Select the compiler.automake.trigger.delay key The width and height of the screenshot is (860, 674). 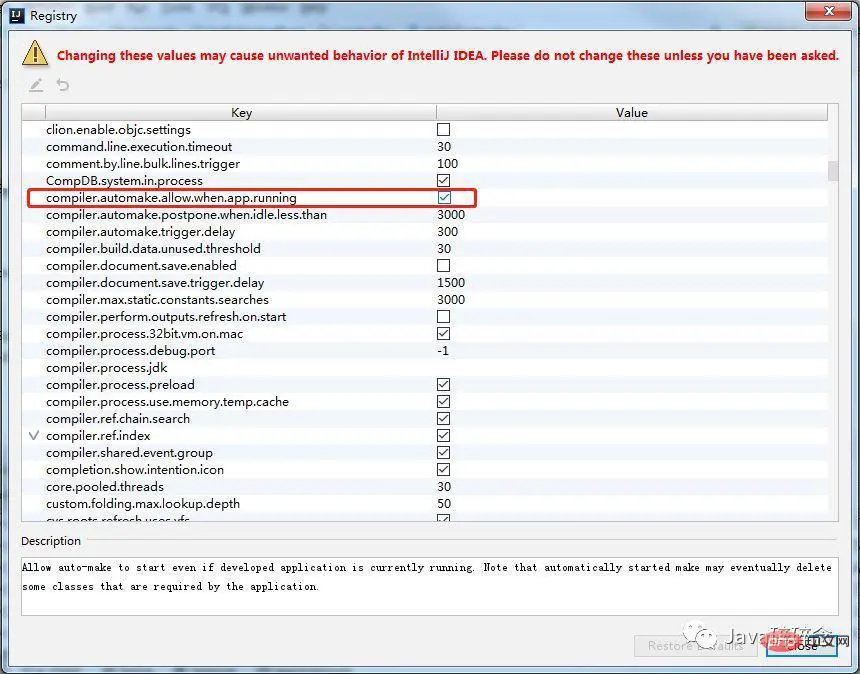(x=140, y=231)
